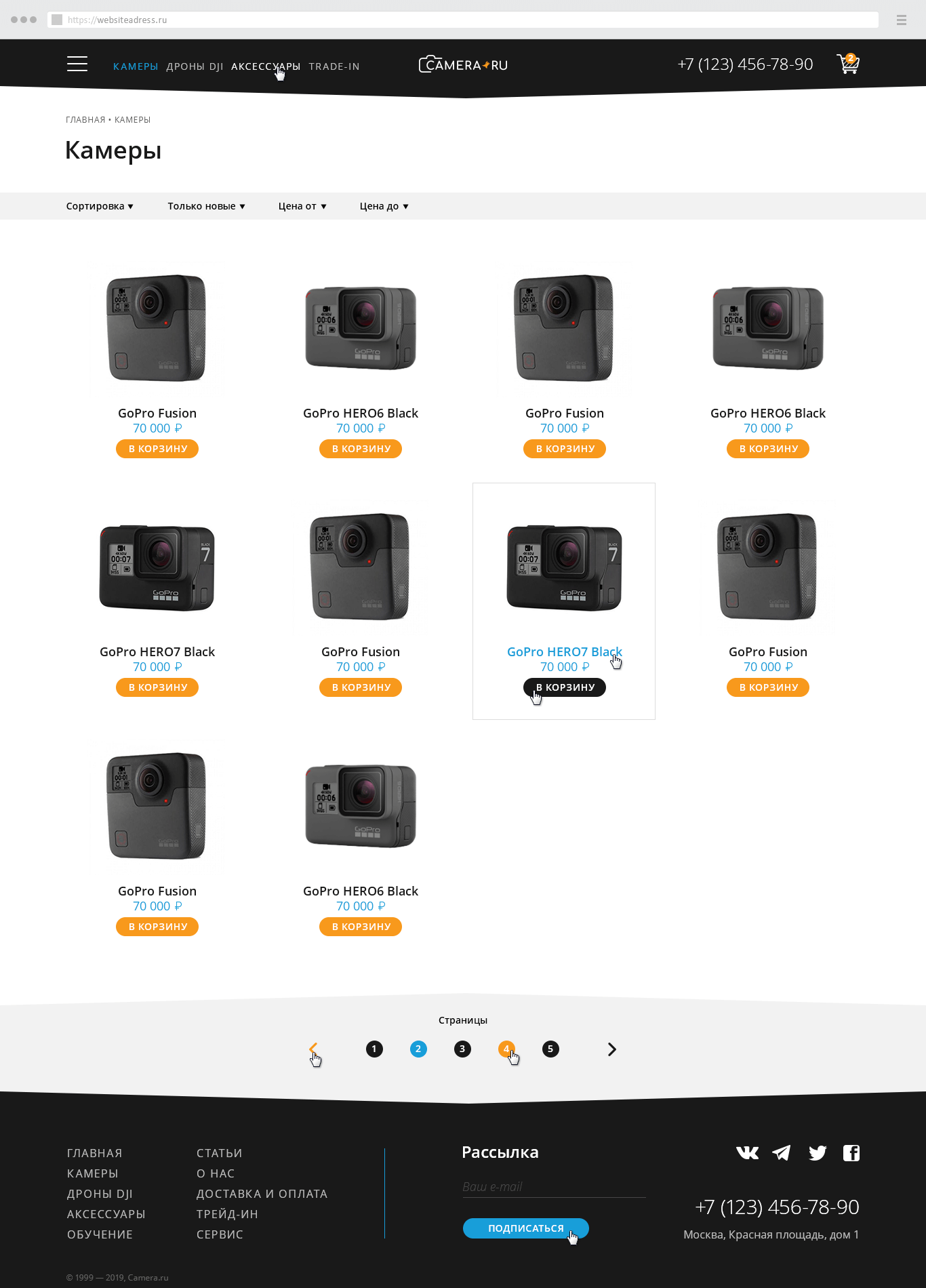926x1288 pixels.
Task: Open footer link АКСЕССУАРЫ
Action: point(106,1214)
